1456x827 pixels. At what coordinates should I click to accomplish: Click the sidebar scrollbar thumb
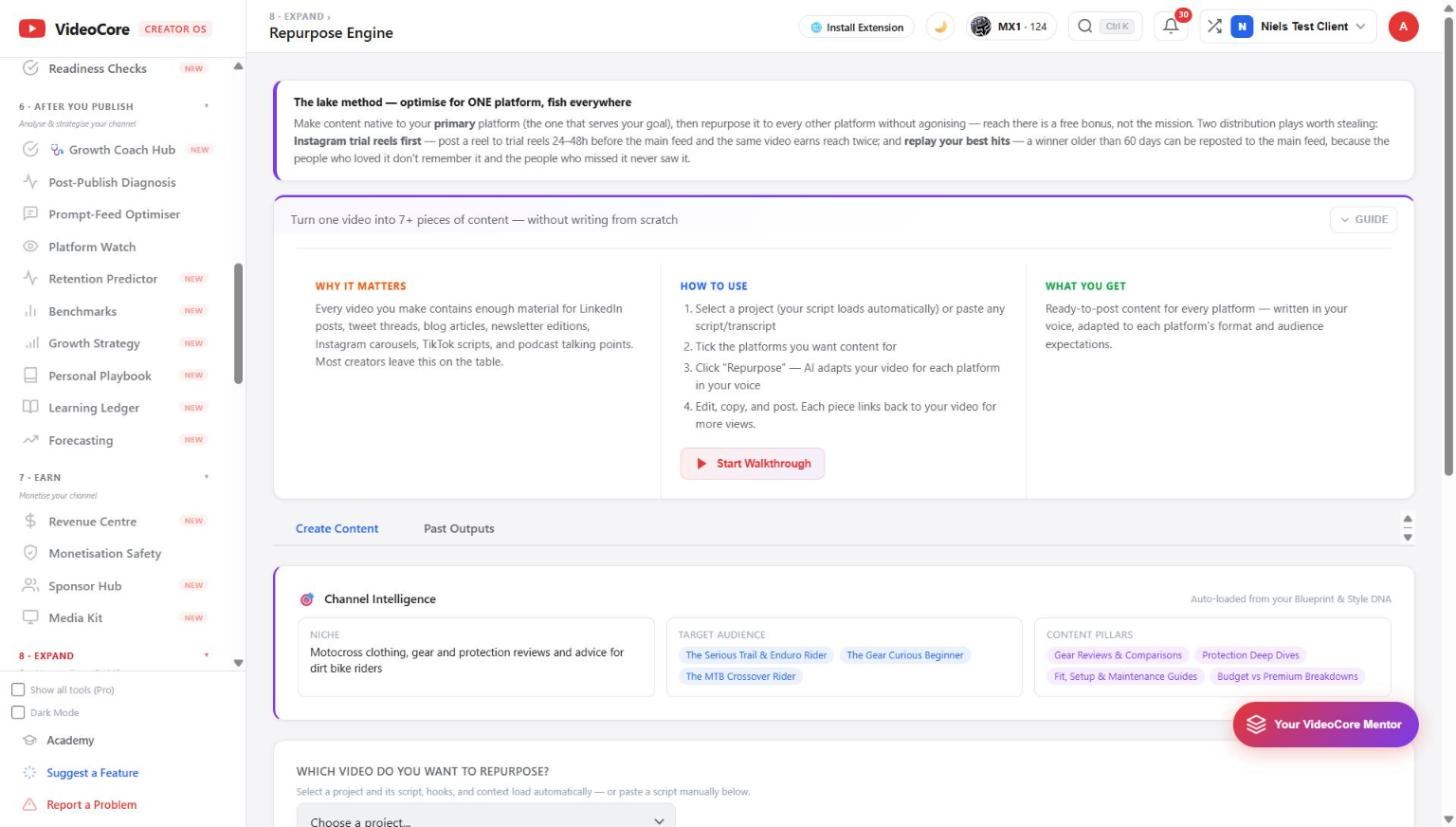coord(238,324)
